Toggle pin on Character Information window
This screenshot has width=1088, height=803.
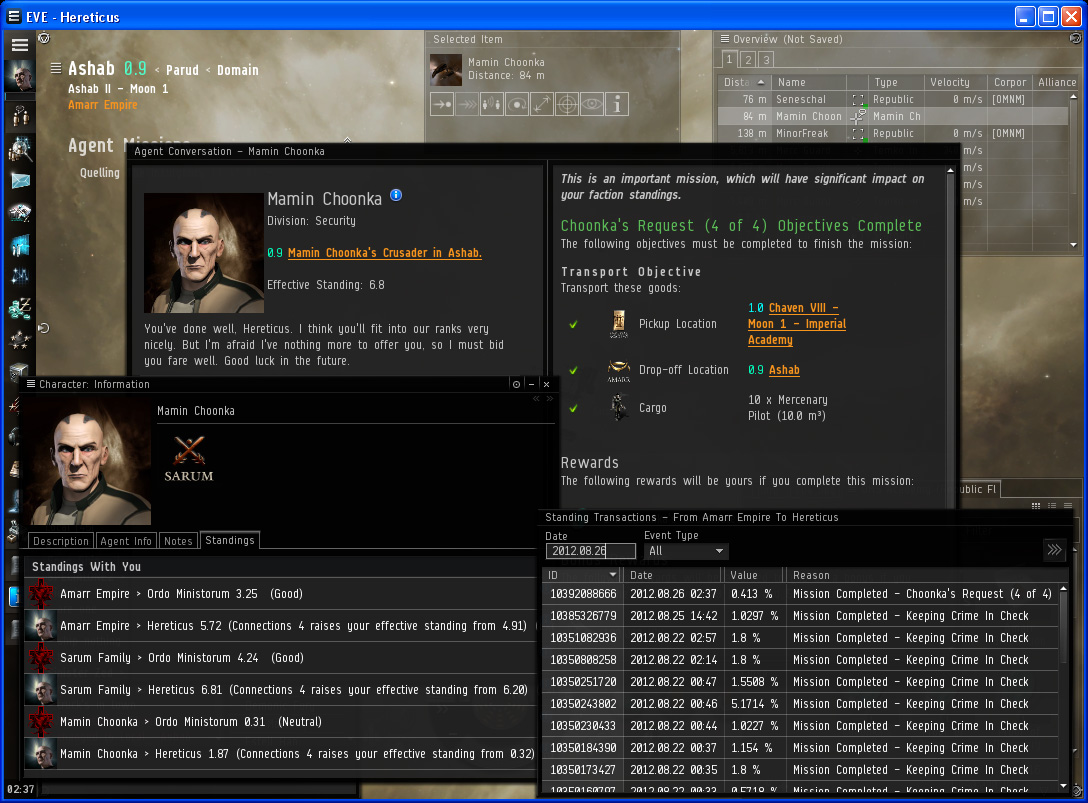516,384
